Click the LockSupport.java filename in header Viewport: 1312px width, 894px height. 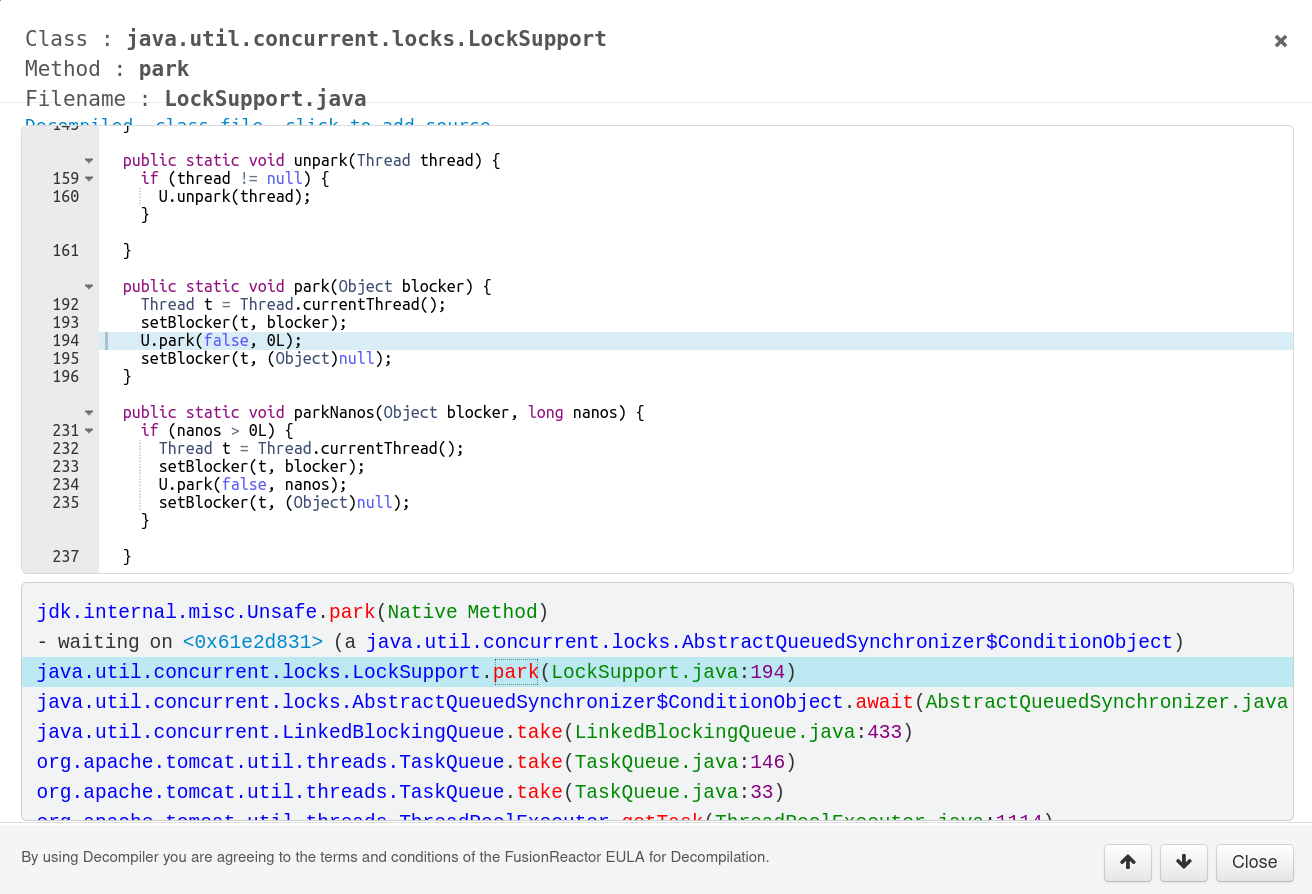(x=265, y=99)
